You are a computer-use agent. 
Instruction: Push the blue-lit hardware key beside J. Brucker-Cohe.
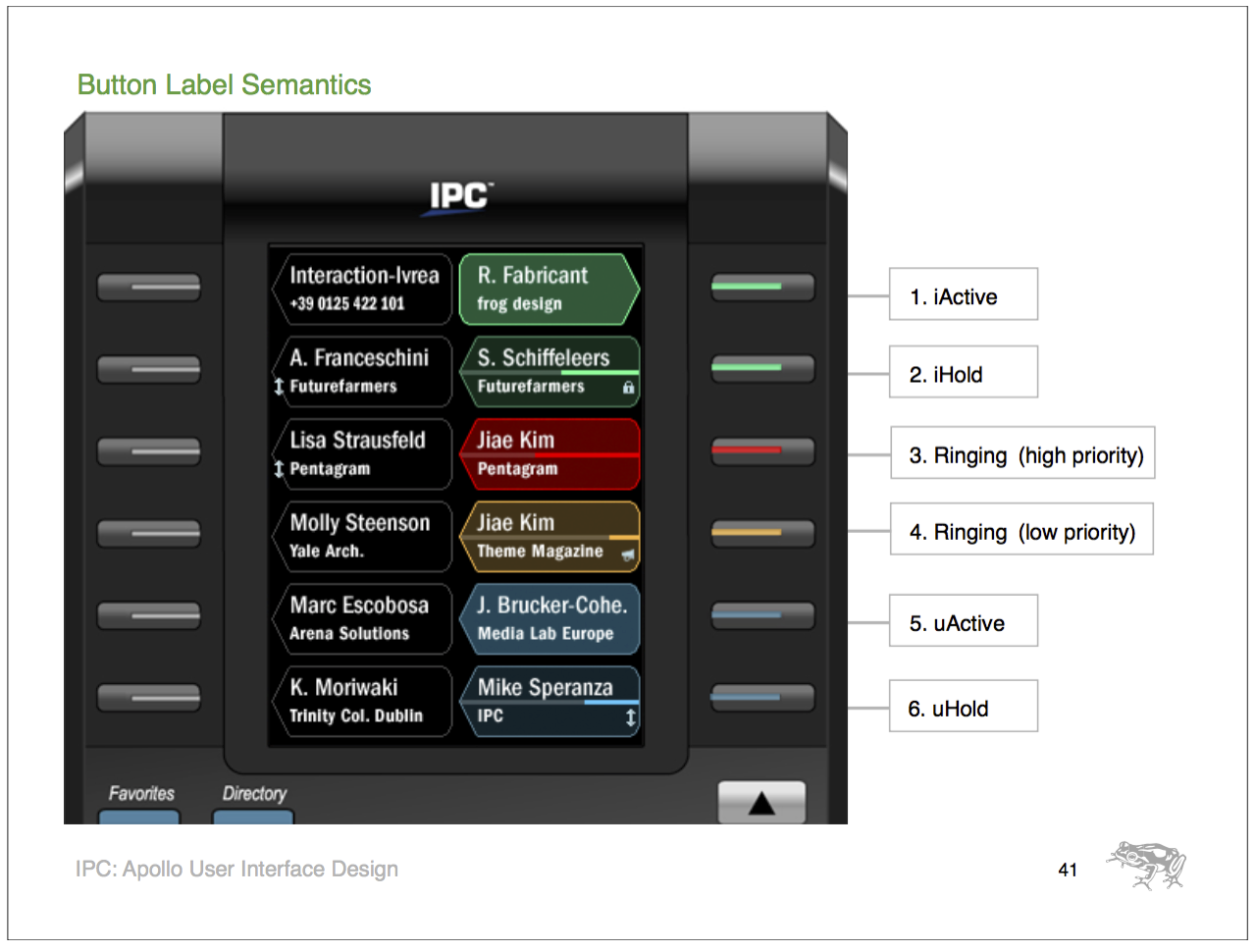(x=762, y=615)
